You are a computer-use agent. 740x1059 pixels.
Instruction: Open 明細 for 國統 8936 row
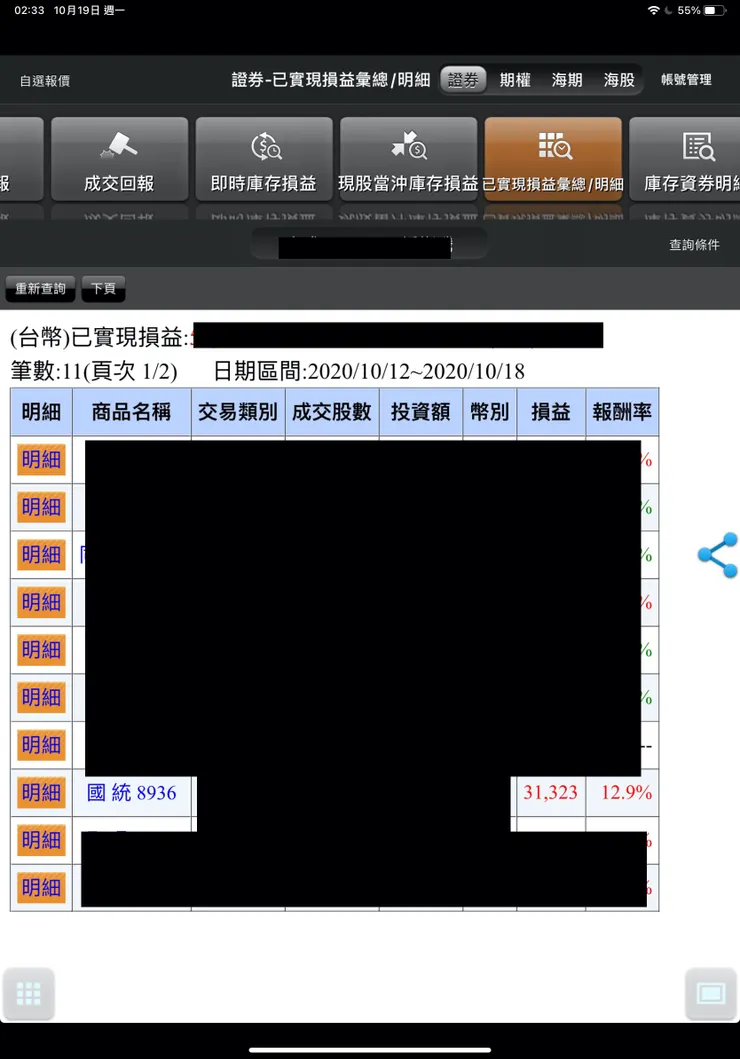pyautogui.click(x=41, y=792)
